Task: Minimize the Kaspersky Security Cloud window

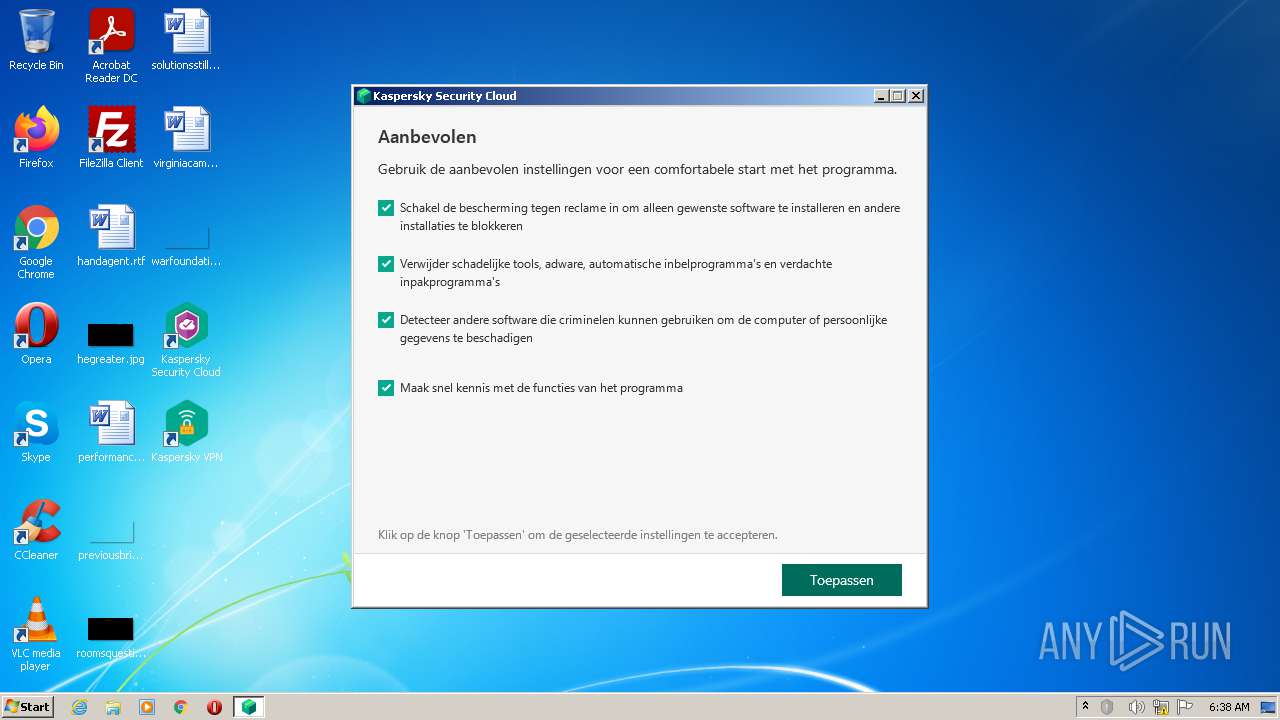Action: 881,96
